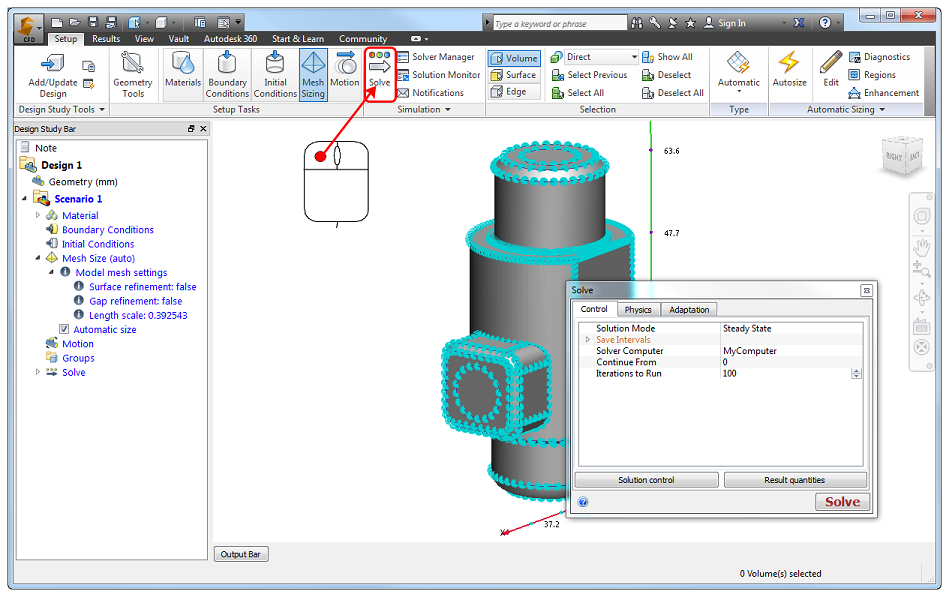949x597 pixels.
Task: Click the Solve icon in the ribbon
Action: point(379,70)
